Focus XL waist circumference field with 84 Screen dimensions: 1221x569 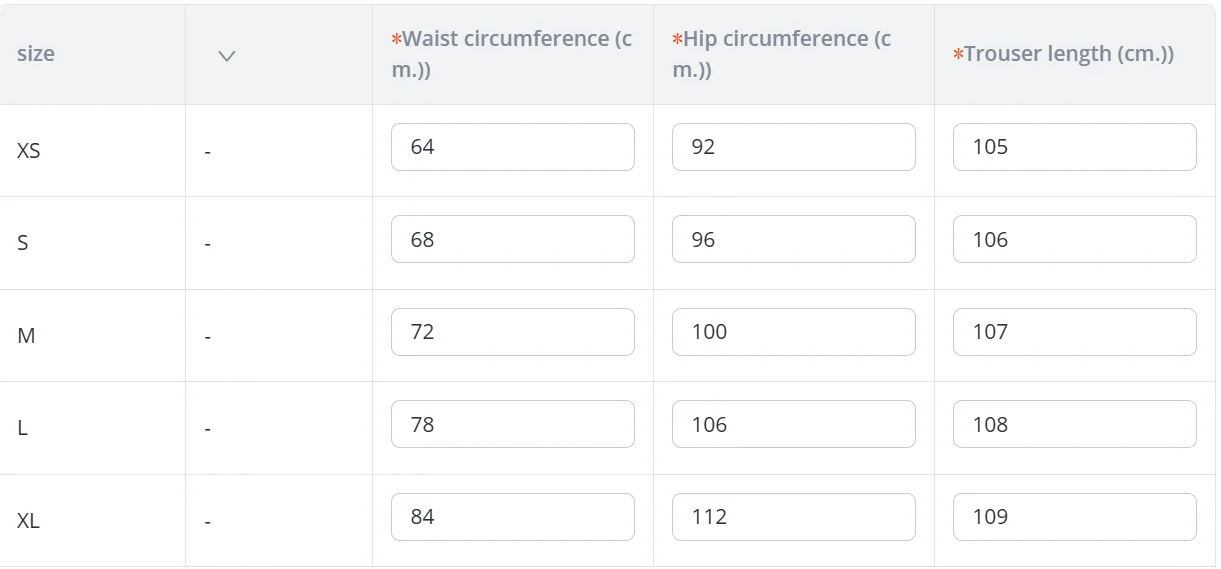[512, 517]
